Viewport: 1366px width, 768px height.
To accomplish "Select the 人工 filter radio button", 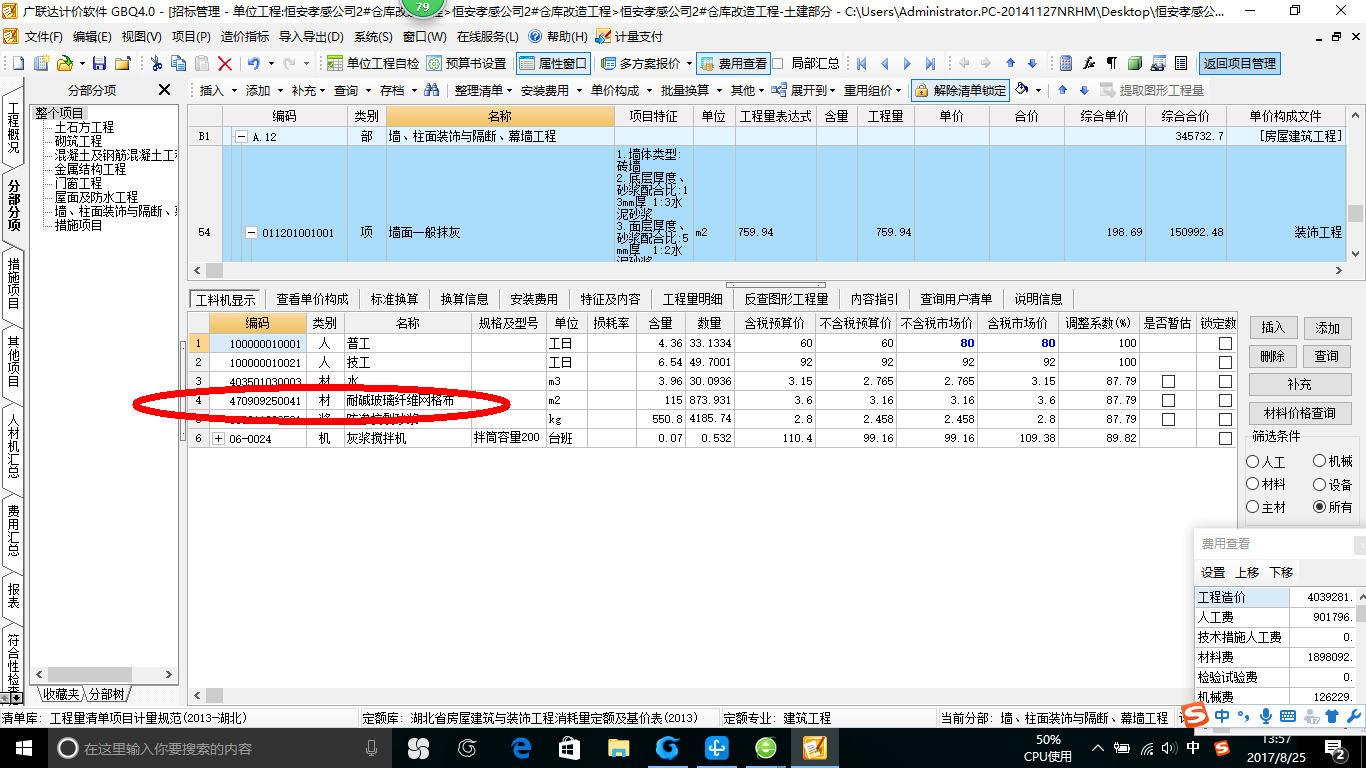I will pyautogui.click(x=1252, y=462).
